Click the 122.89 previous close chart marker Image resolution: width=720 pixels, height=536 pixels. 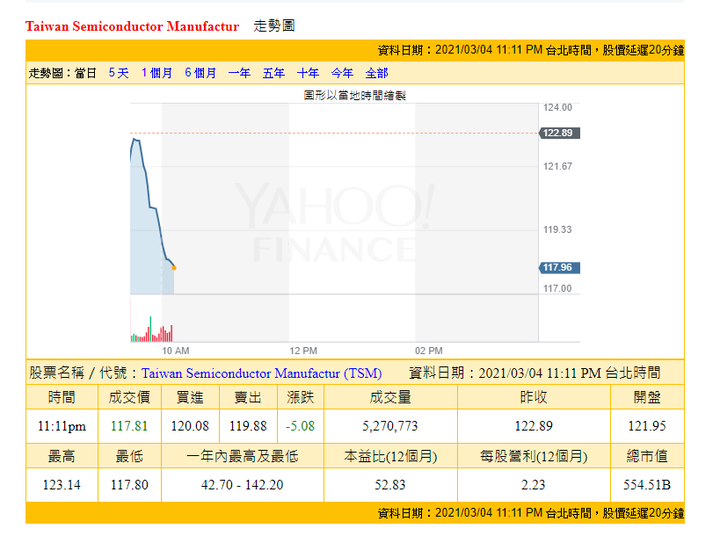tap(559, 133)
